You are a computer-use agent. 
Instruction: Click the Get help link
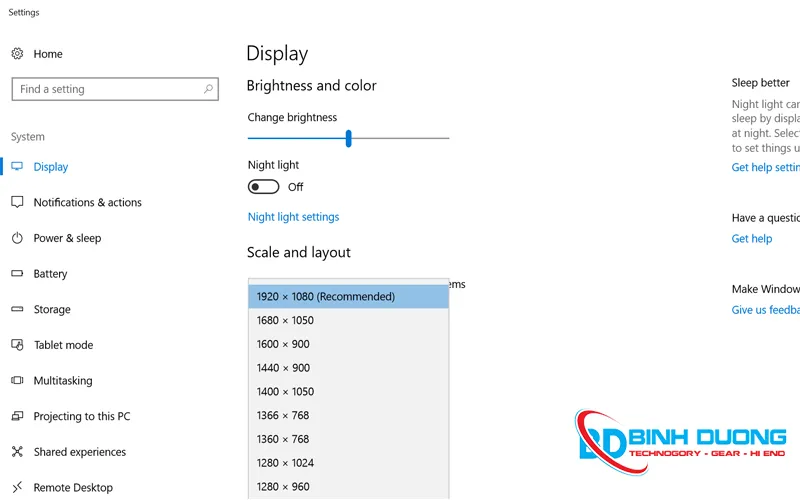[752, 239]
